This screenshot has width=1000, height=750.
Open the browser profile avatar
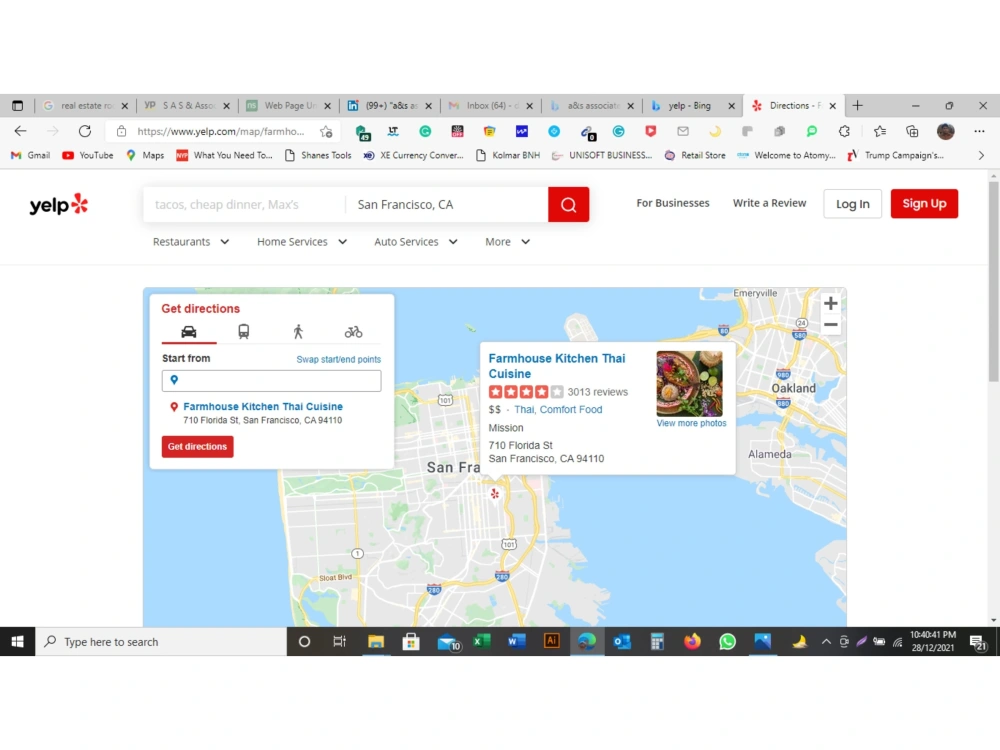coord(946,131)
